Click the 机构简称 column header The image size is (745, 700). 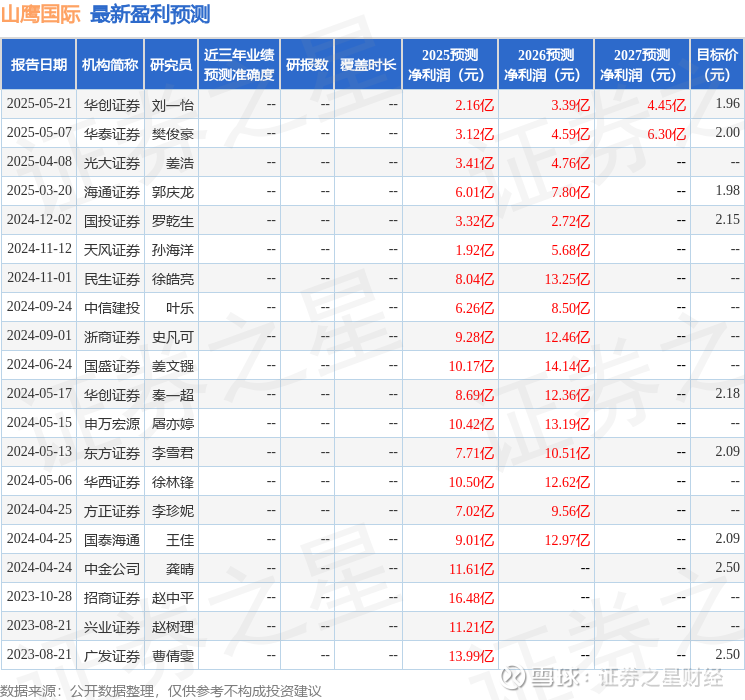110,65
